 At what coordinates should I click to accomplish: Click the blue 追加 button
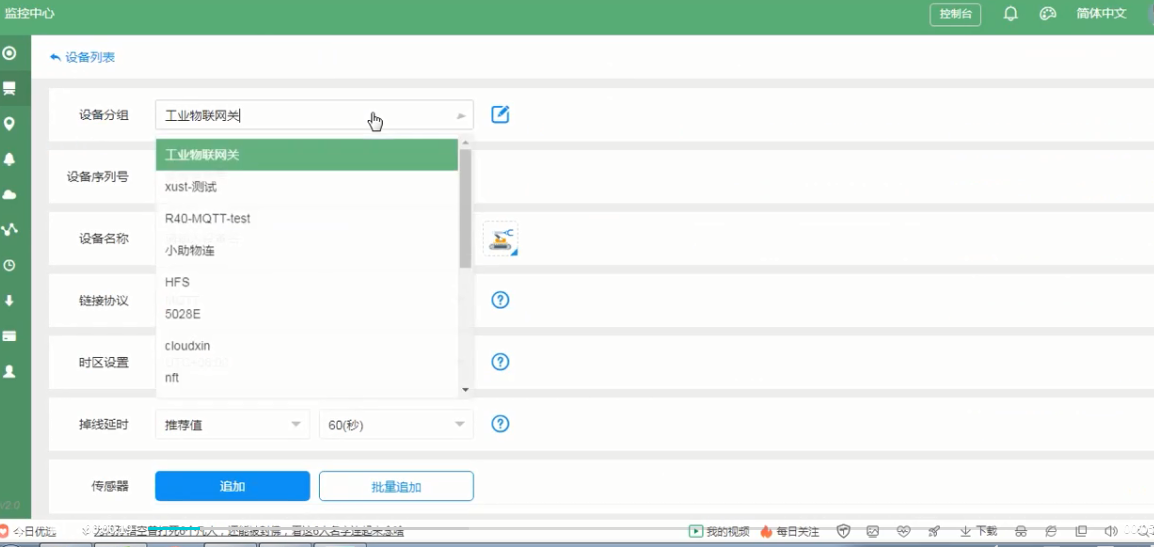(x=232, y=486)
